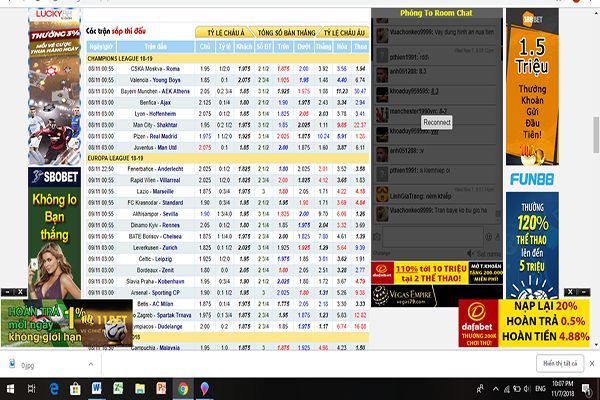The height and width of the screenshot is (400, 600).
Task: Open the emoji picker in the chat box
Action: [489, 237]
